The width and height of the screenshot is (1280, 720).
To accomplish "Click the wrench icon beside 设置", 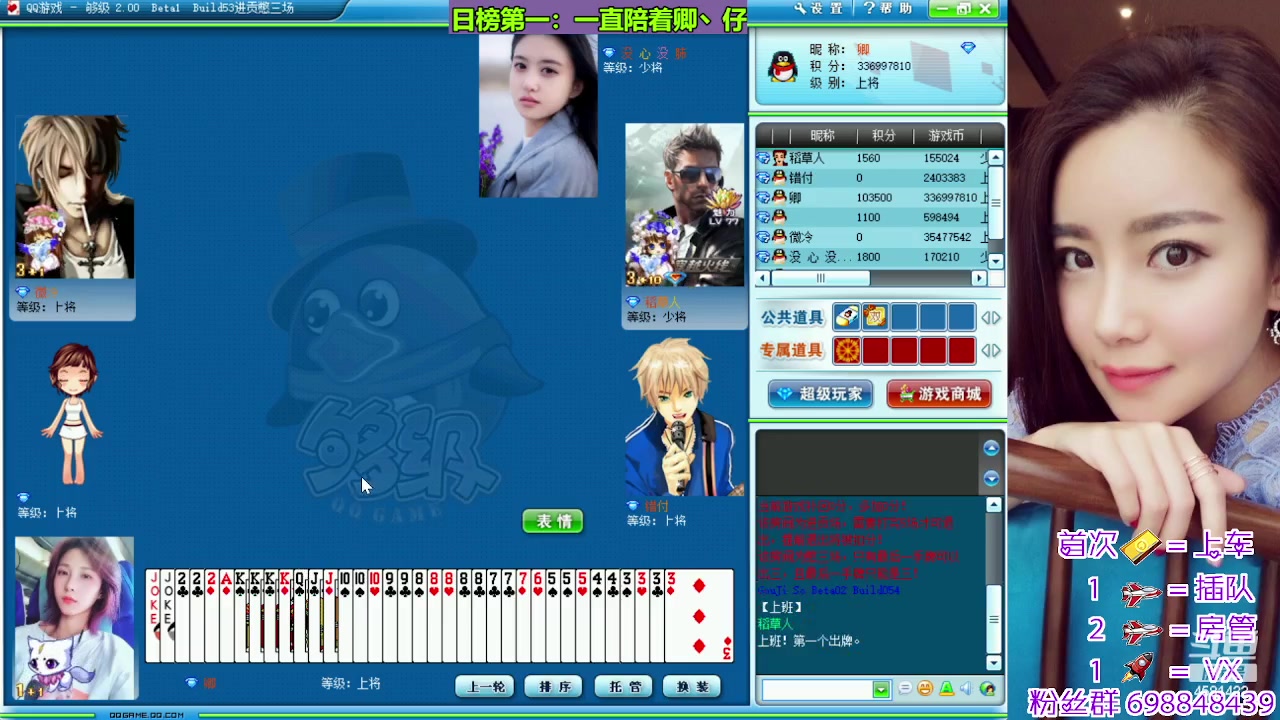I will point(801,8).
